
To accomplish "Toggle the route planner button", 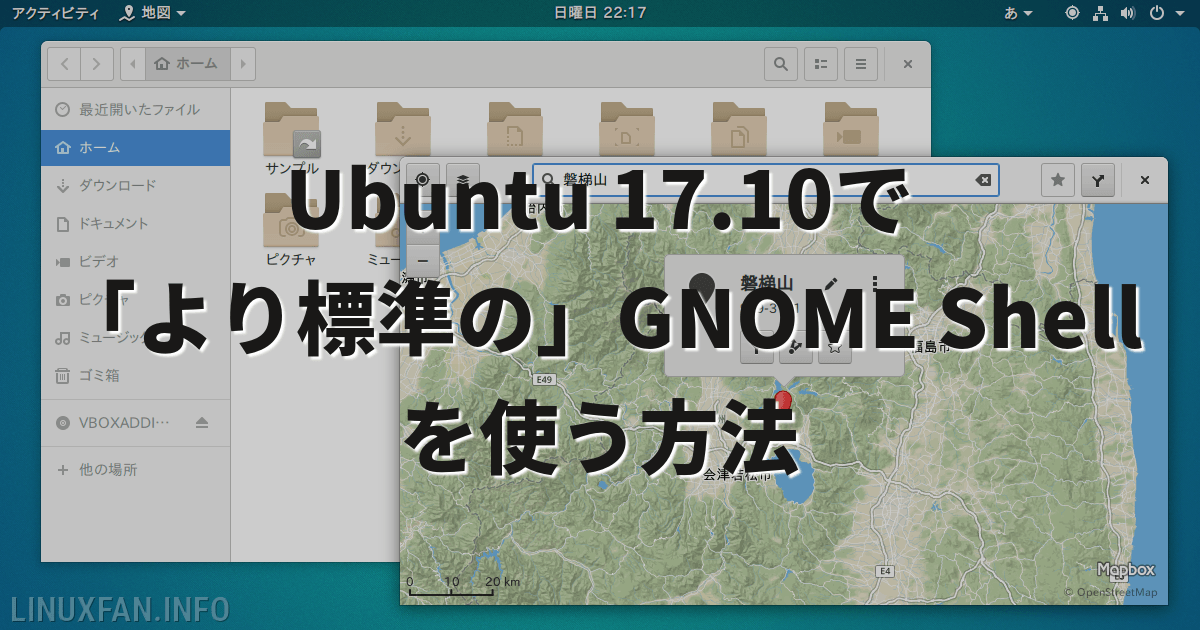I will (x=1098, y=180).
